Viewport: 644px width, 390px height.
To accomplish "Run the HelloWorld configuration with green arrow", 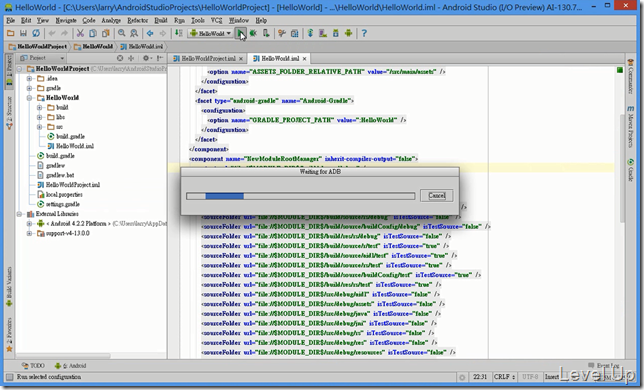I will (241, 33).
